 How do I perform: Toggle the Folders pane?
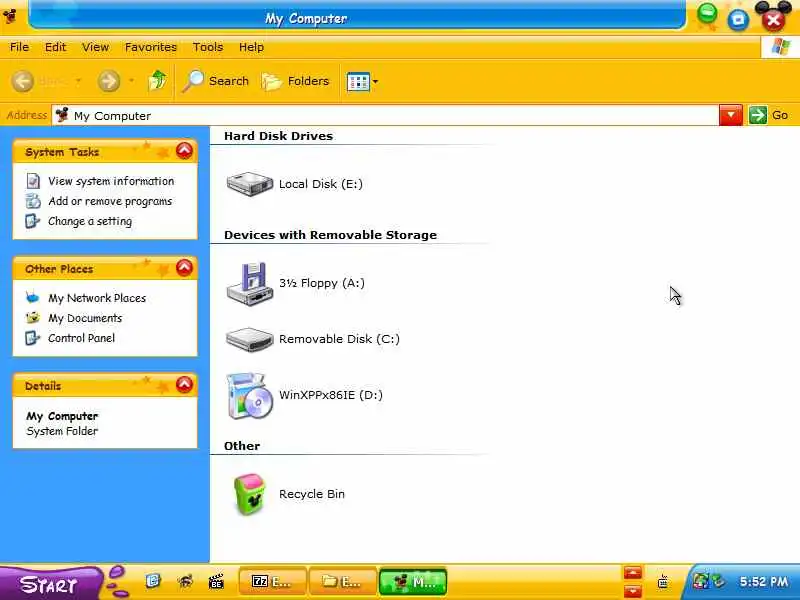point(295,81)
